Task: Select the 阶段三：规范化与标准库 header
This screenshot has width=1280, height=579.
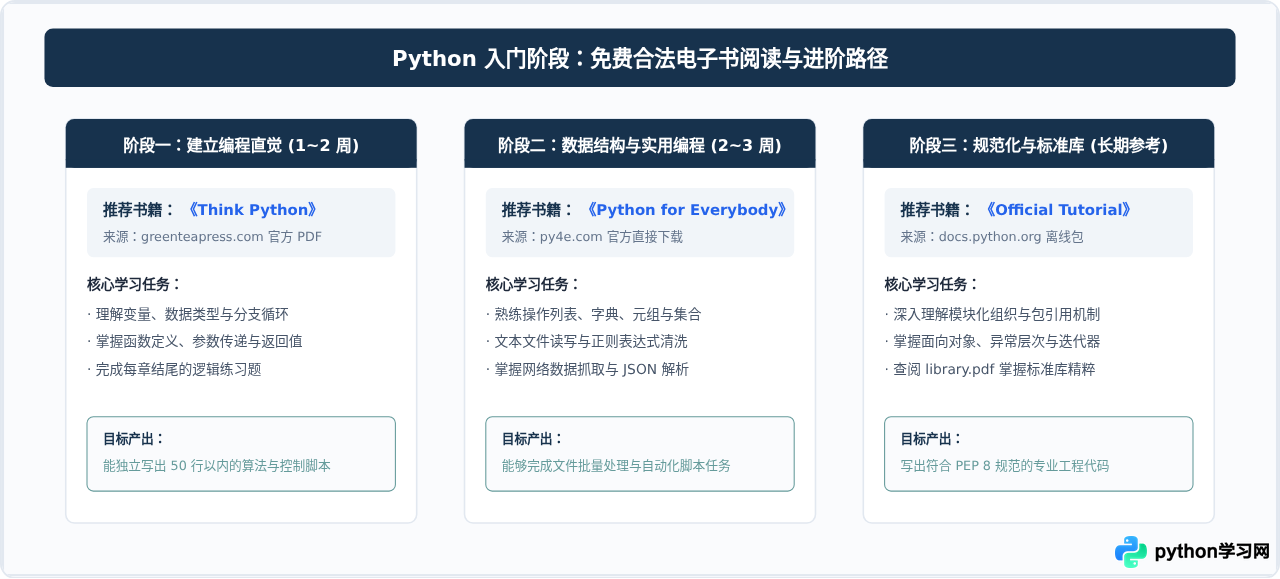Action: click(1038, 145)
